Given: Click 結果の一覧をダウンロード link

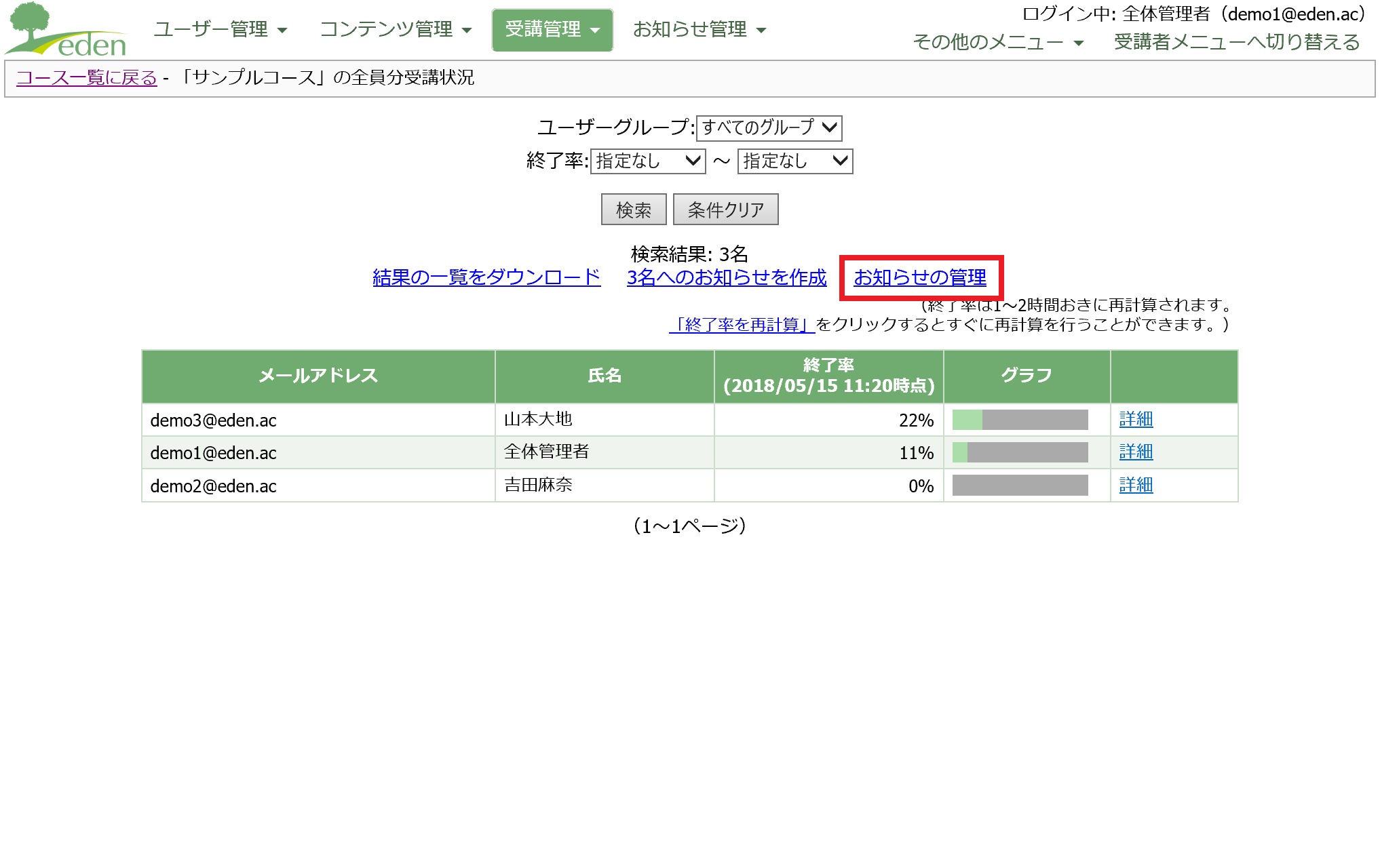Looking at the screenshot, I should (x=486, y=277).
